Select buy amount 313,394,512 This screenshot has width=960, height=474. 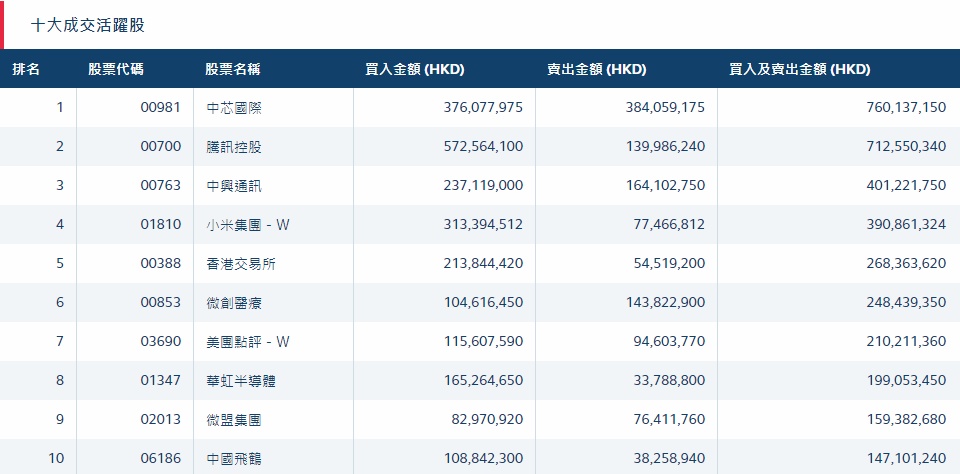click(x=483, y=224)
